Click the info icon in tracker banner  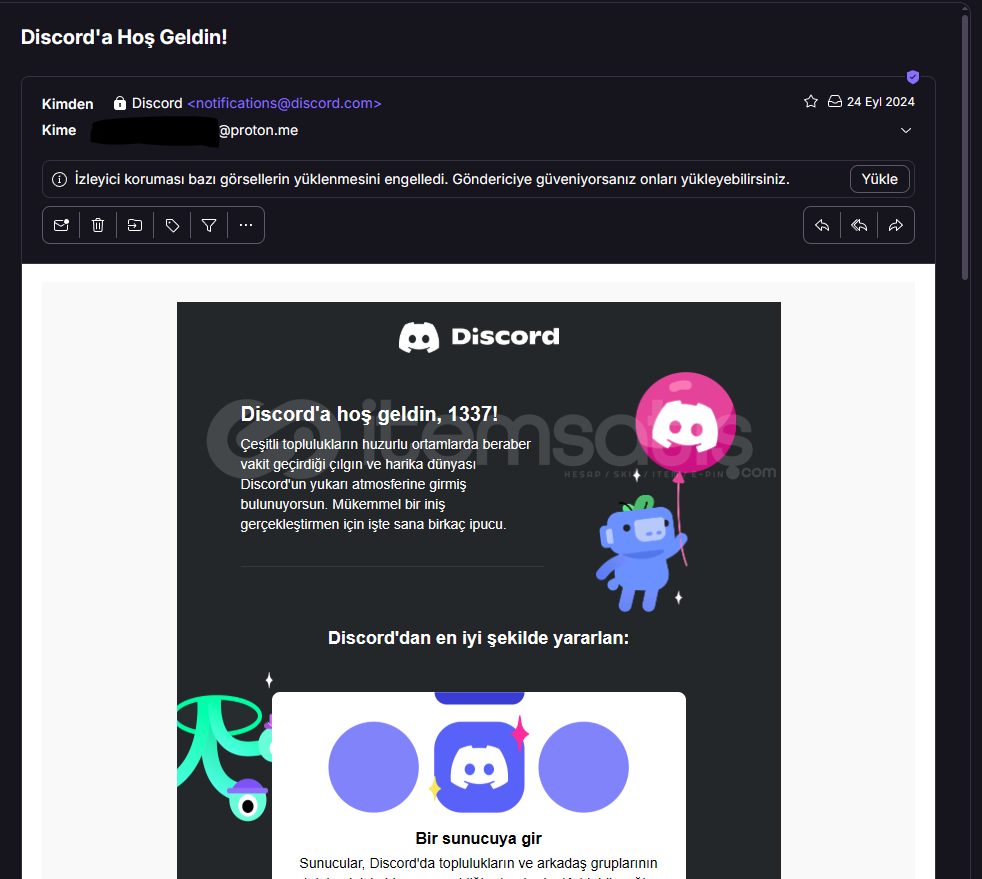pyautogui.click(x=59, y=180)
